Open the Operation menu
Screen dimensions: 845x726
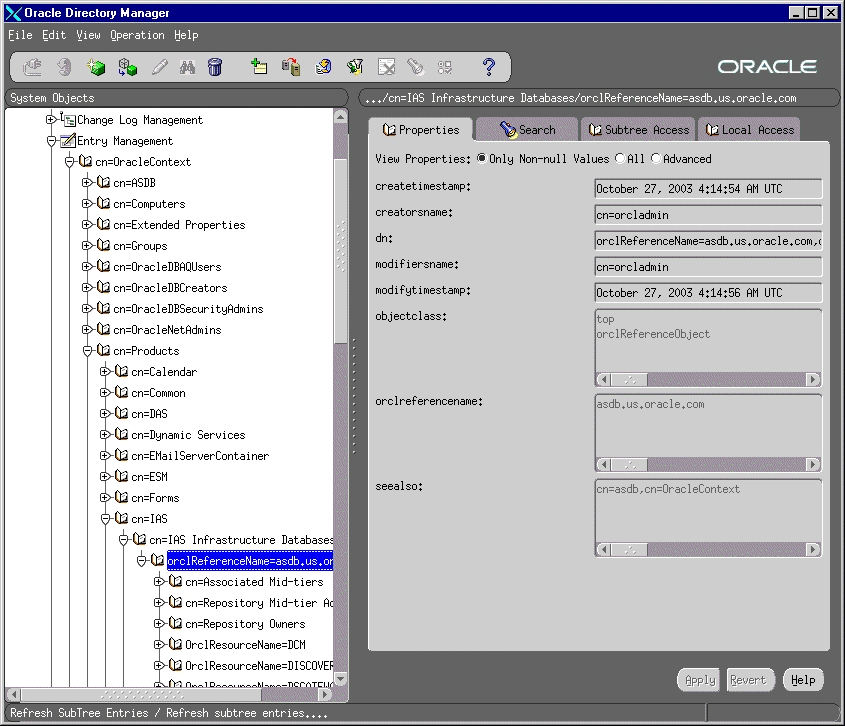pyautogui.click(x=137, y=35)
